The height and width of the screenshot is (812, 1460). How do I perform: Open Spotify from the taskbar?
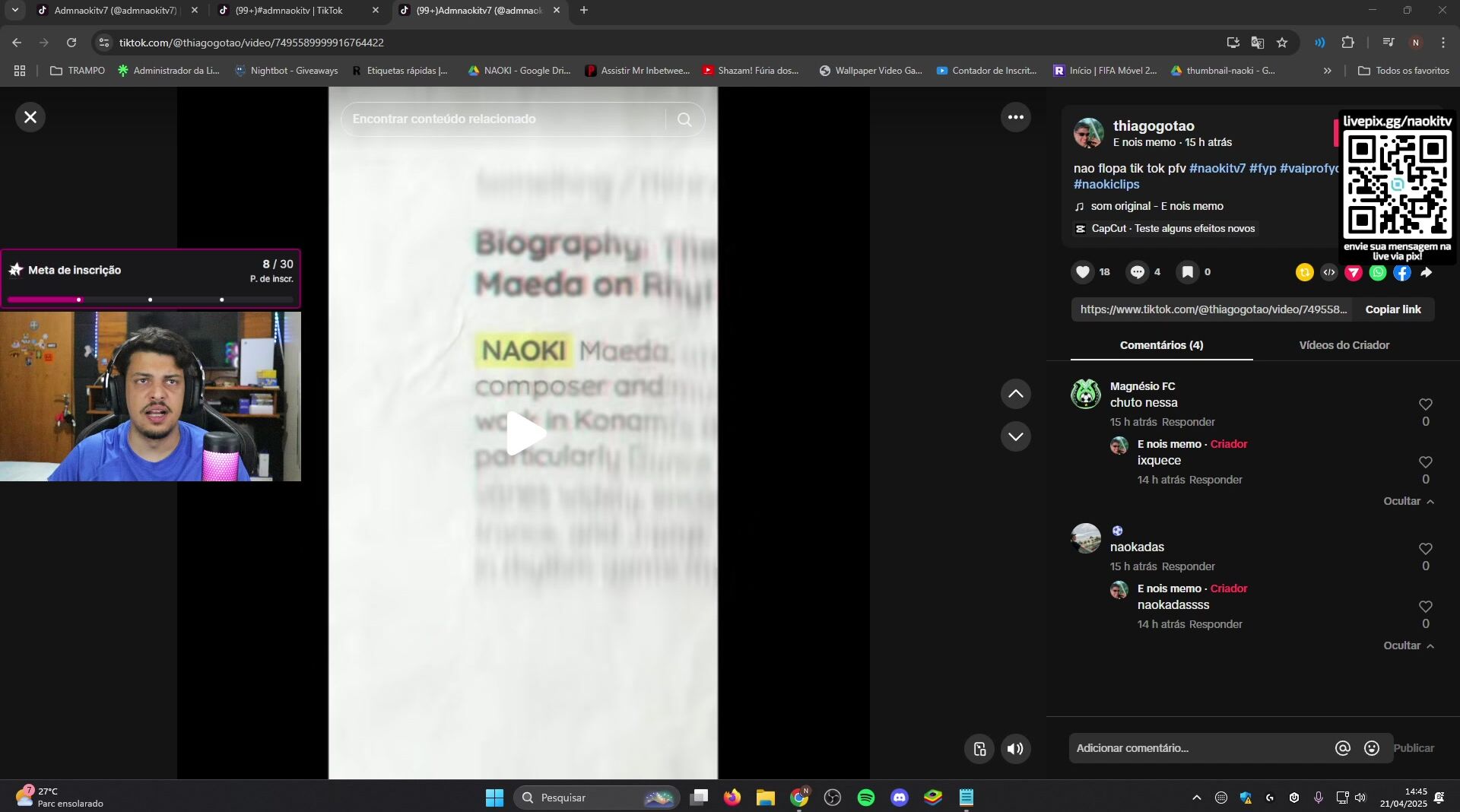pos(866,798)
